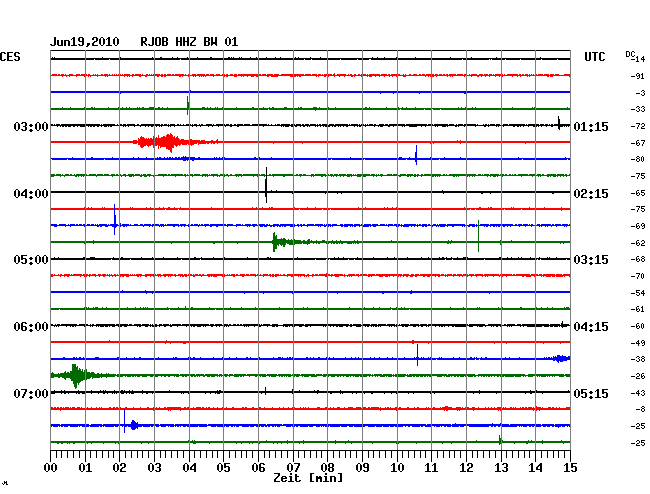Screen dimensions: 650x494
Task: Select the 07:00 local time label
Action: (31, 393)
